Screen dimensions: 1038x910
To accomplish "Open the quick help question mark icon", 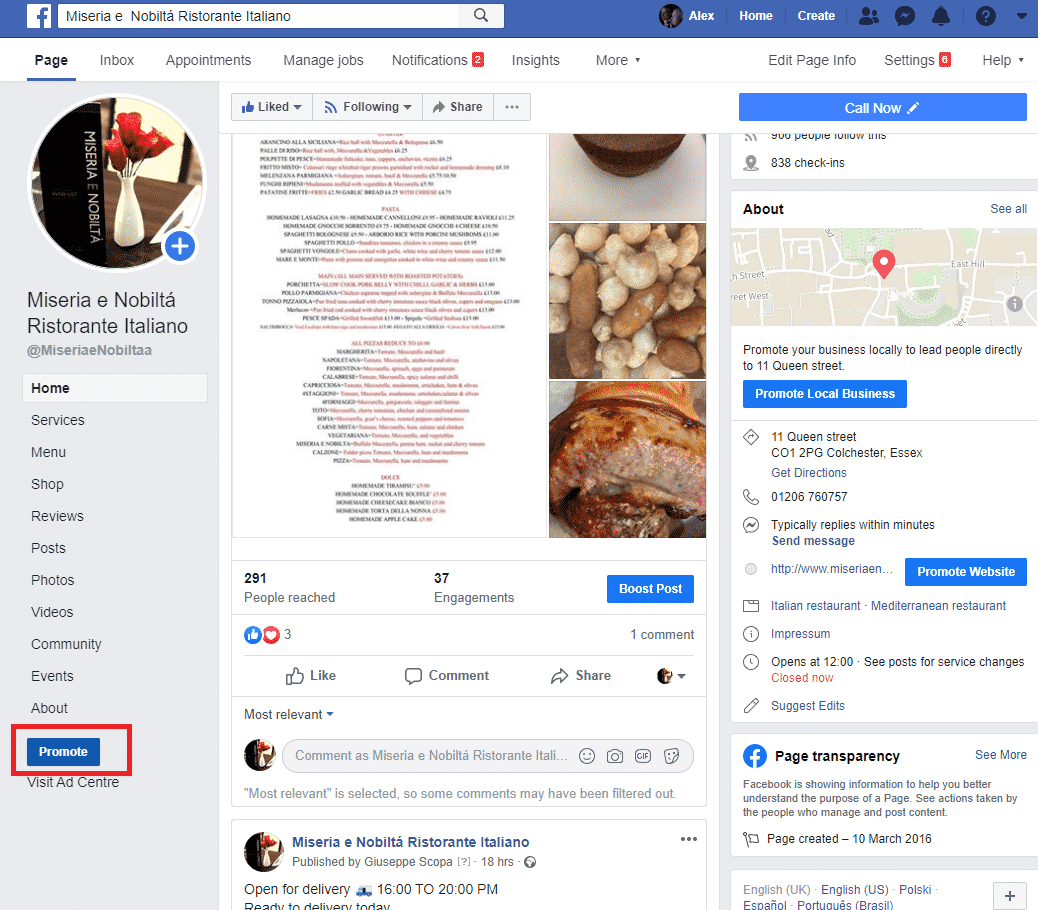I will tap(985, 16).
